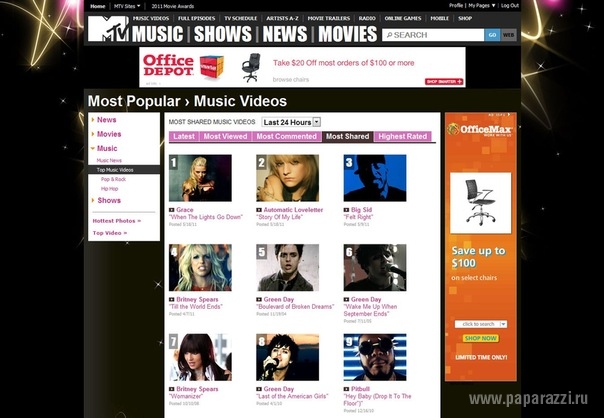Click the video icon beside Pitbull
Screen dimensions: 604x418
click(x=346, y=389)
